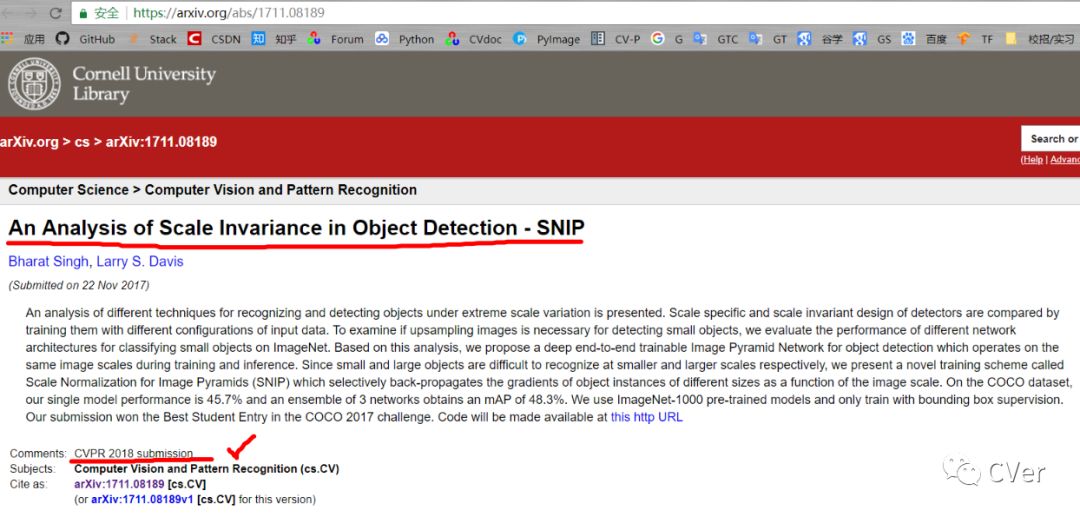Image resolution: width=1080 pixels, height=517 pixels.
Task: Click the paper title heading text
Action: click(x=296, y=229)
